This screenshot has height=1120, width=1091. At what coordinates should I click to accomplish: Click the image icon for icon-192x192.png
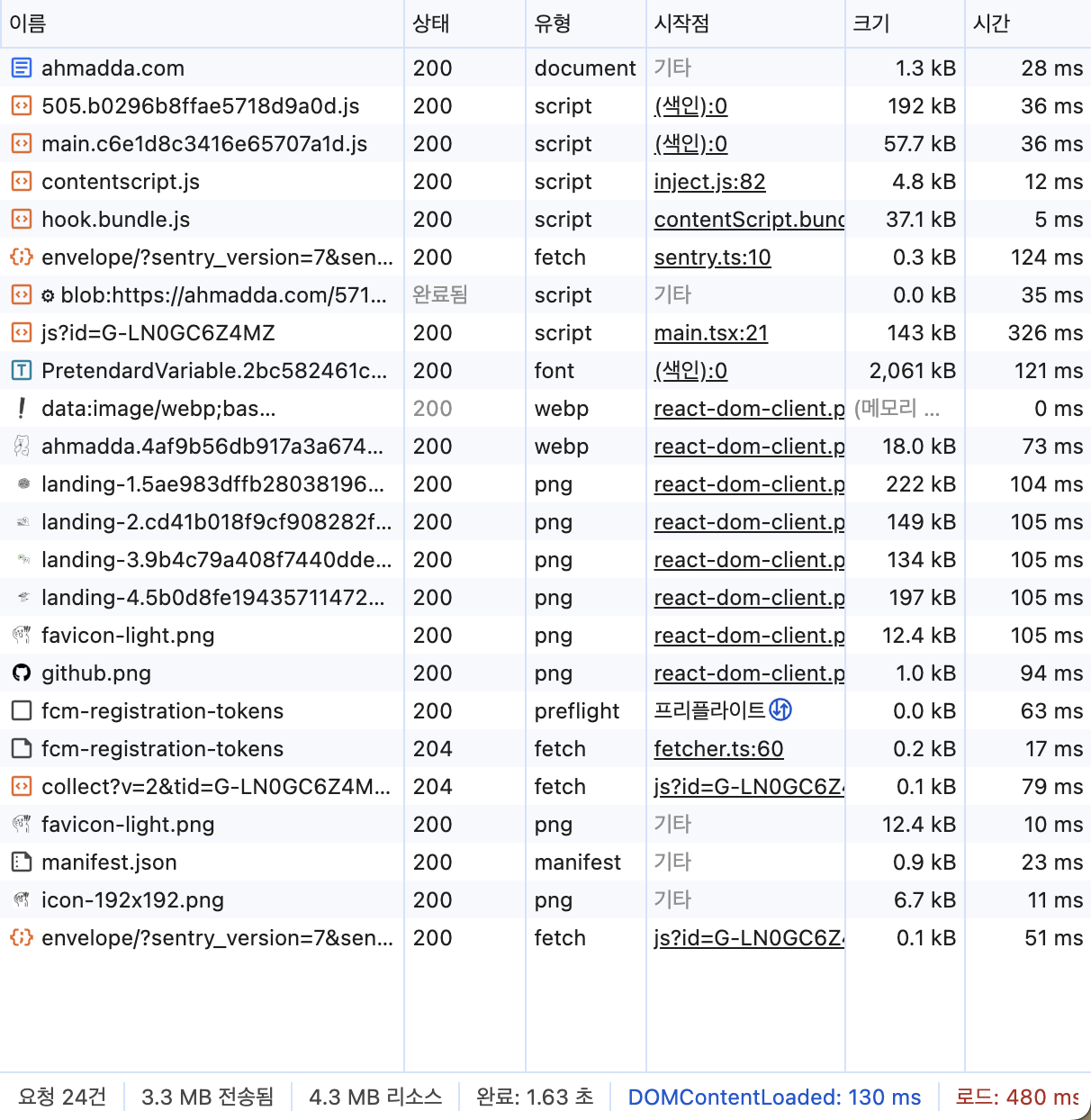coord(22,899)
